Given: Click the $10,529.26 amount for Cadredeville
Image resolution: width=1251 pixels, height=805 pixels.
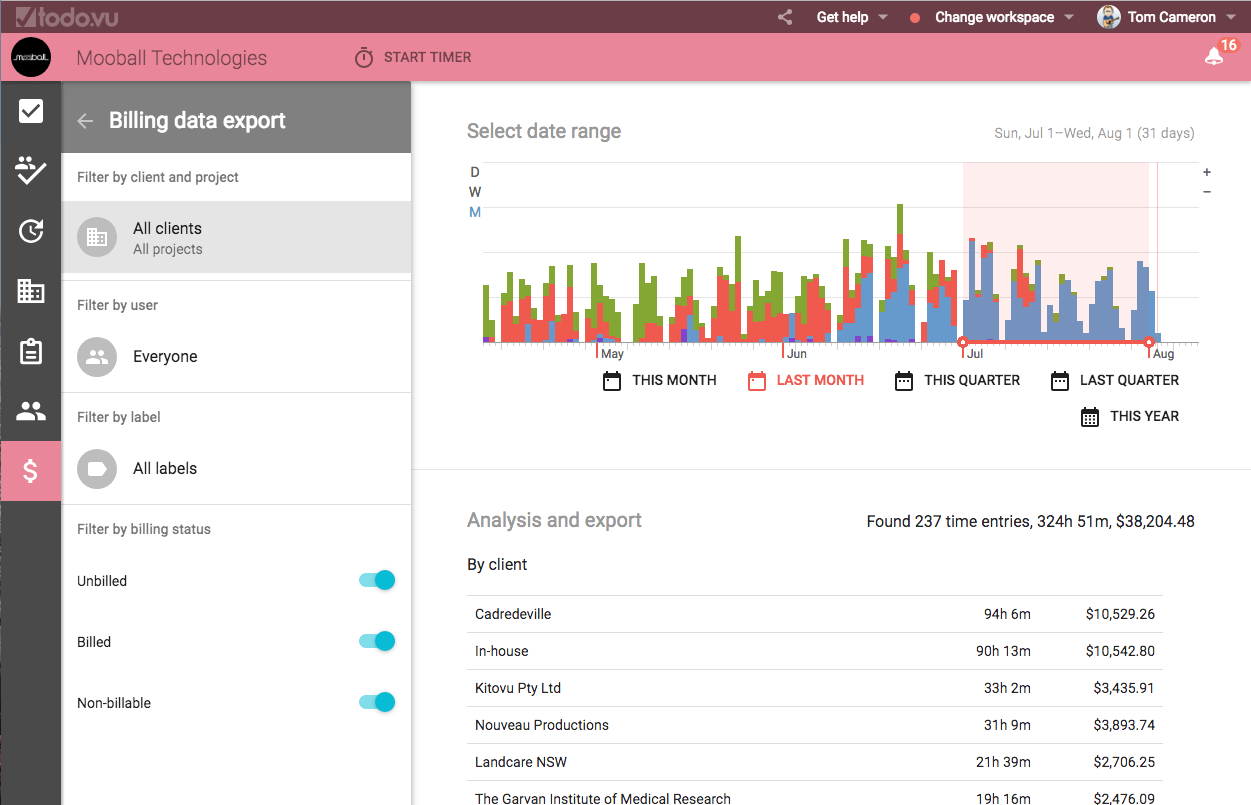Looking at the screenshot, I should pos(1120,614).
